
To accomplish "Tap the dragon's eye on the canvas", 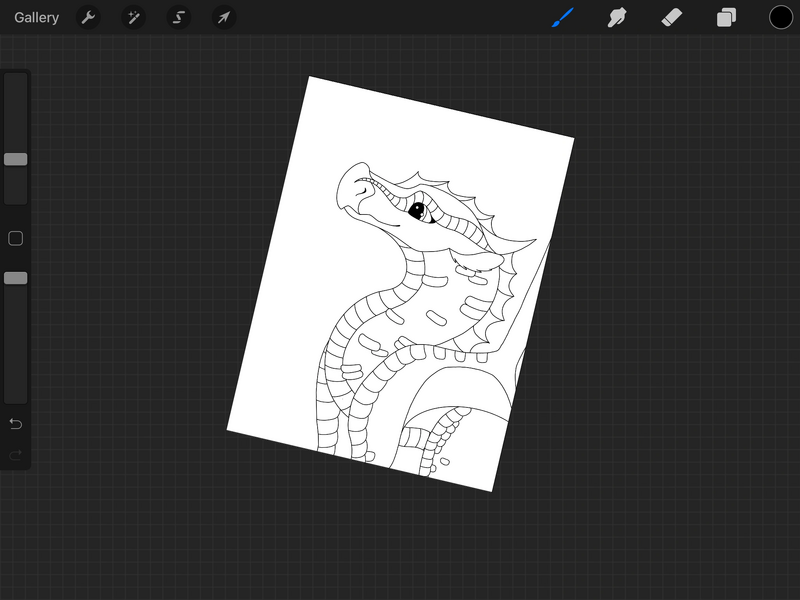I will tap(420, 210).
